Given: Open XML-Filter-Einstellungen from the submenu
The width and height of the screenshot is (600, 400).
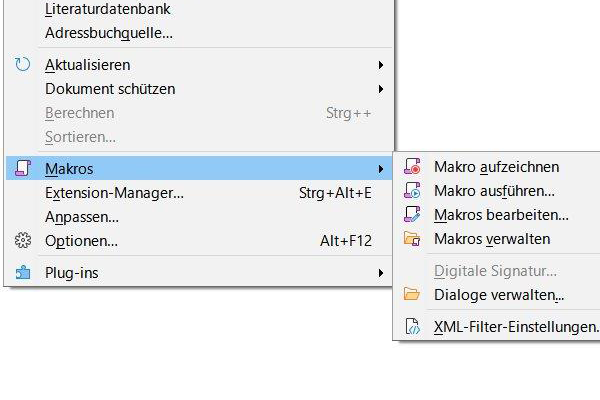Looking at the screenshot, I should tap(515, 327).
